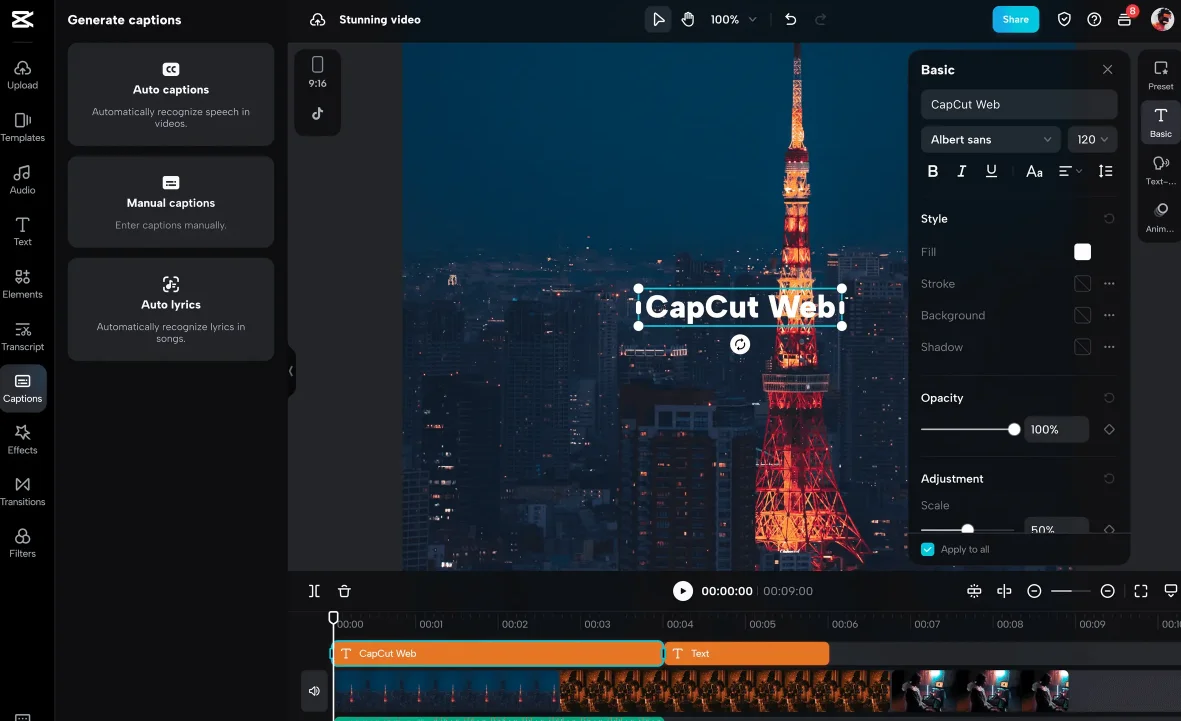Screen dimensions: 1181x721
Task: Open the notifications layers icon with badge
Action: (1125, 18)
